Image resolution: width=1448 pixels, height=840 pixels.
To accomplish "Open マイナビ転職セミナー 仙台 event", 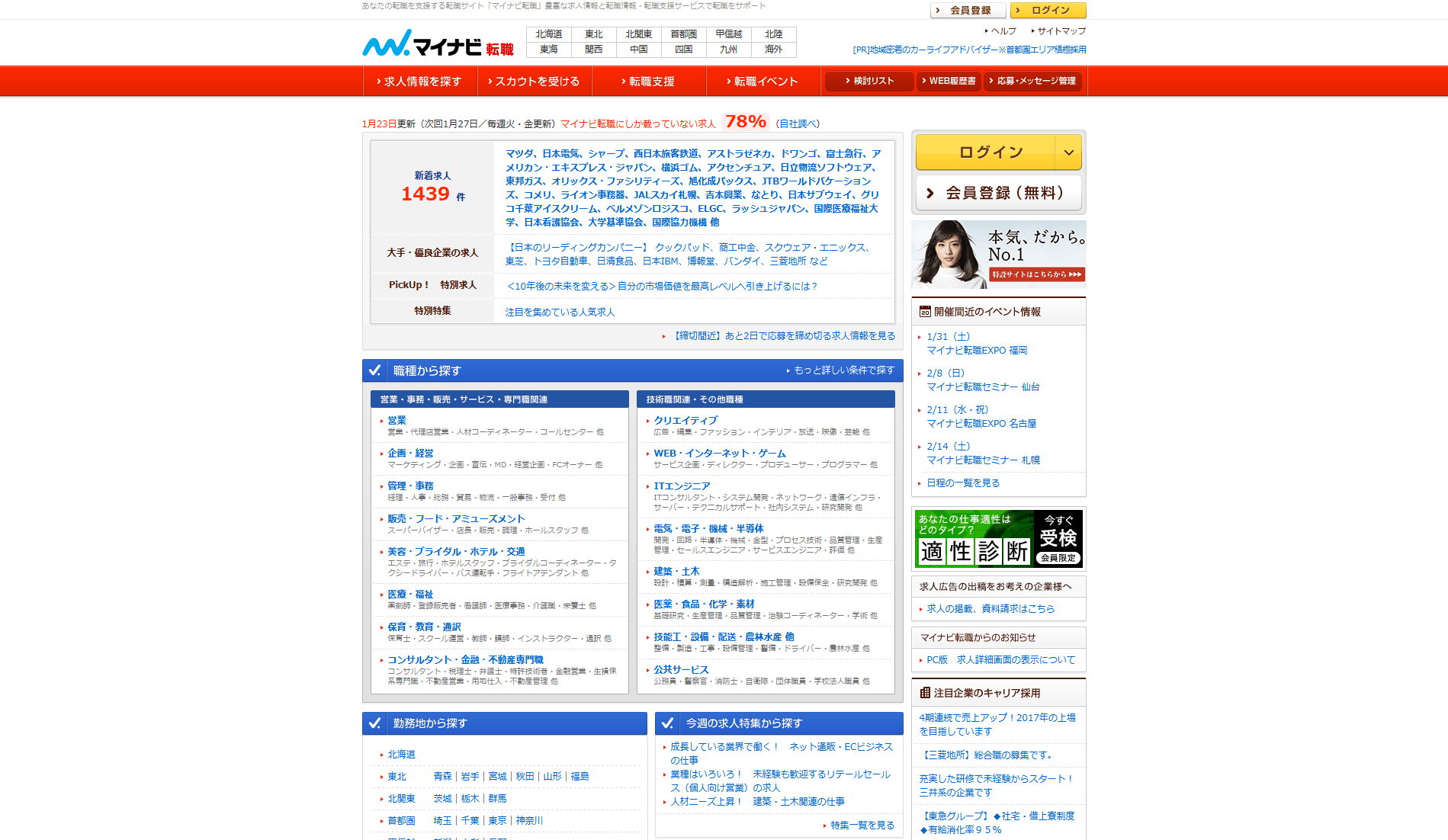I will tap(983, 387).
